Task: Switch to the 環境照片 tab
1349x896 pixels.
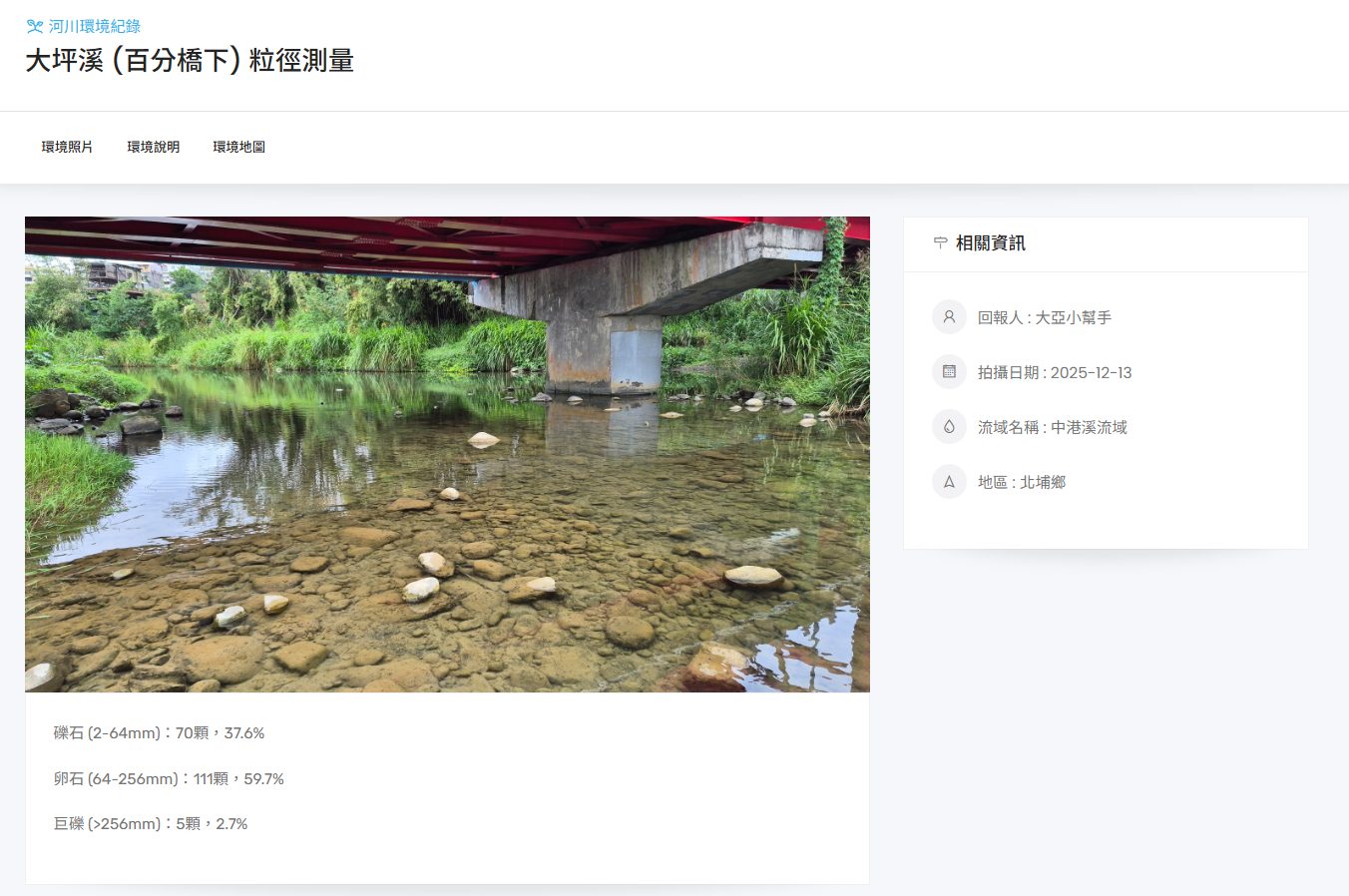Action: [x=68, y=147]
